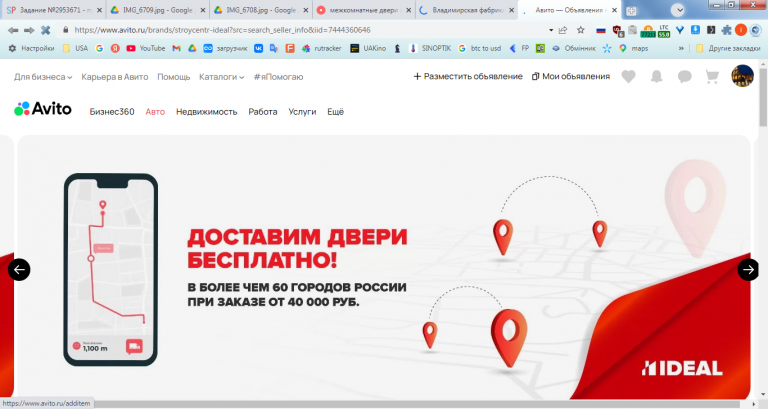This screenshot has height=409, width=768.
Task: Expand the 'Для бизнеса' dropdown
Action: pos(43,77)
